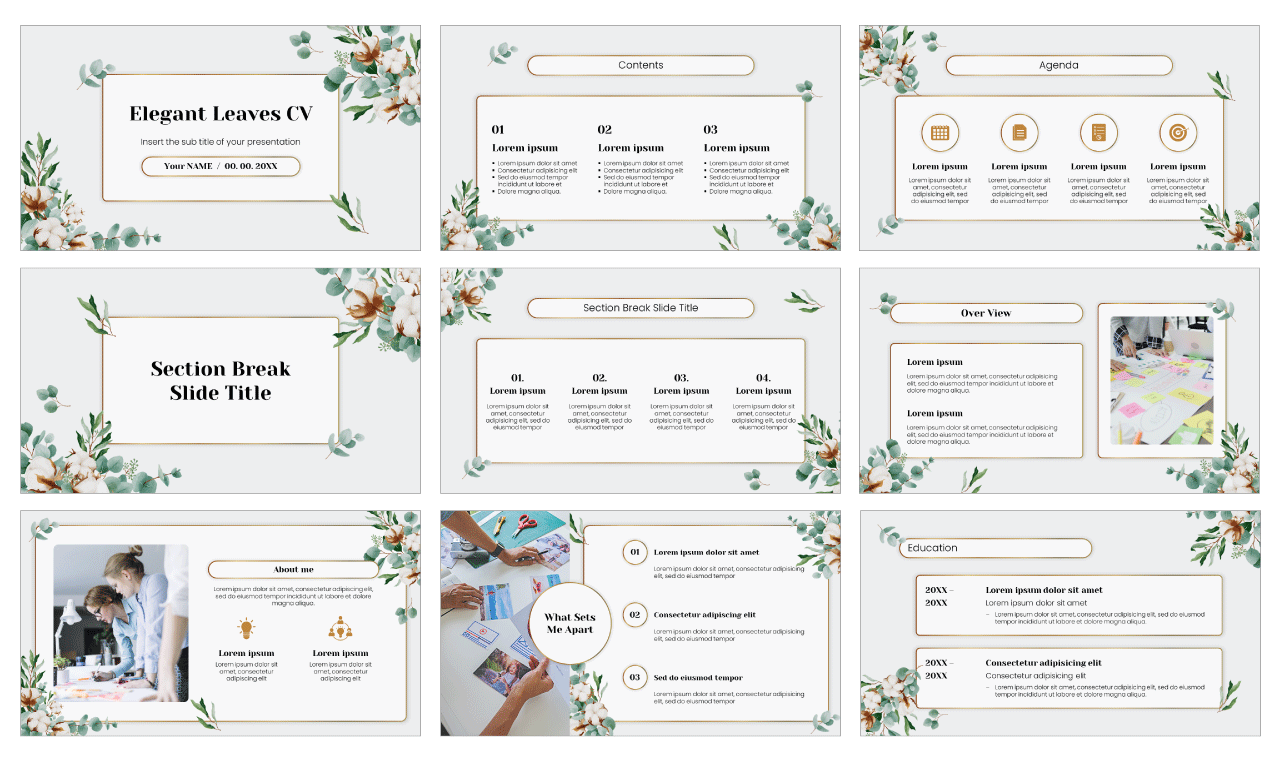
Task: Click the Contents title pill
Action: coord(641,65)
